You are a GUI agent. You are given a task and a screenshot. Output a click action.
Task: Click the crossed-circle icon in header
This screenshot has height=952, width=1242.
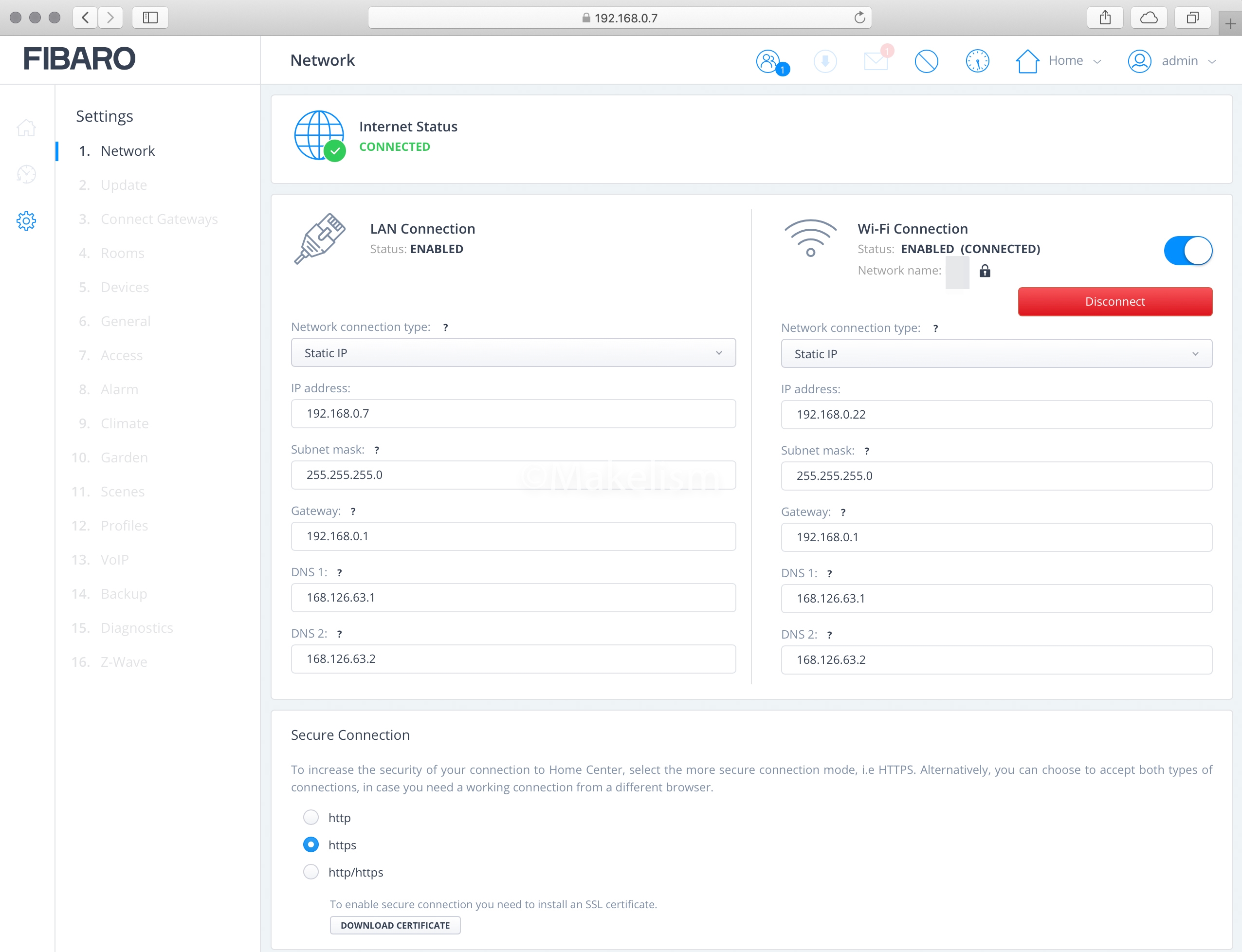click(927, 61)
